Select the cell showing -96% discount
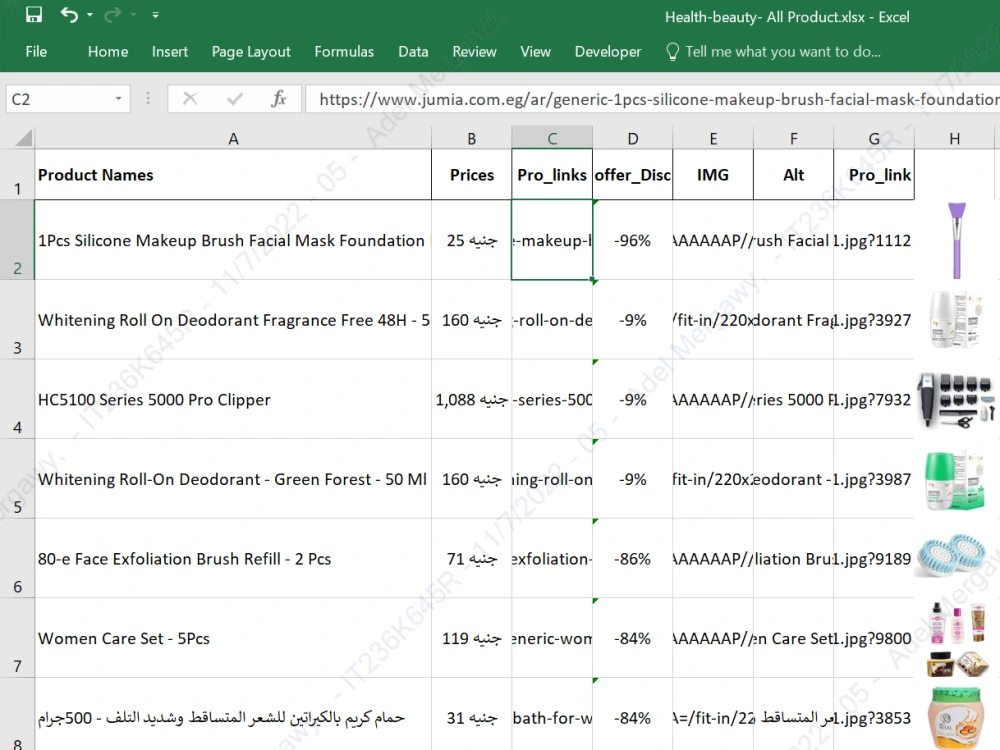1000x750 pixels. 632,240
